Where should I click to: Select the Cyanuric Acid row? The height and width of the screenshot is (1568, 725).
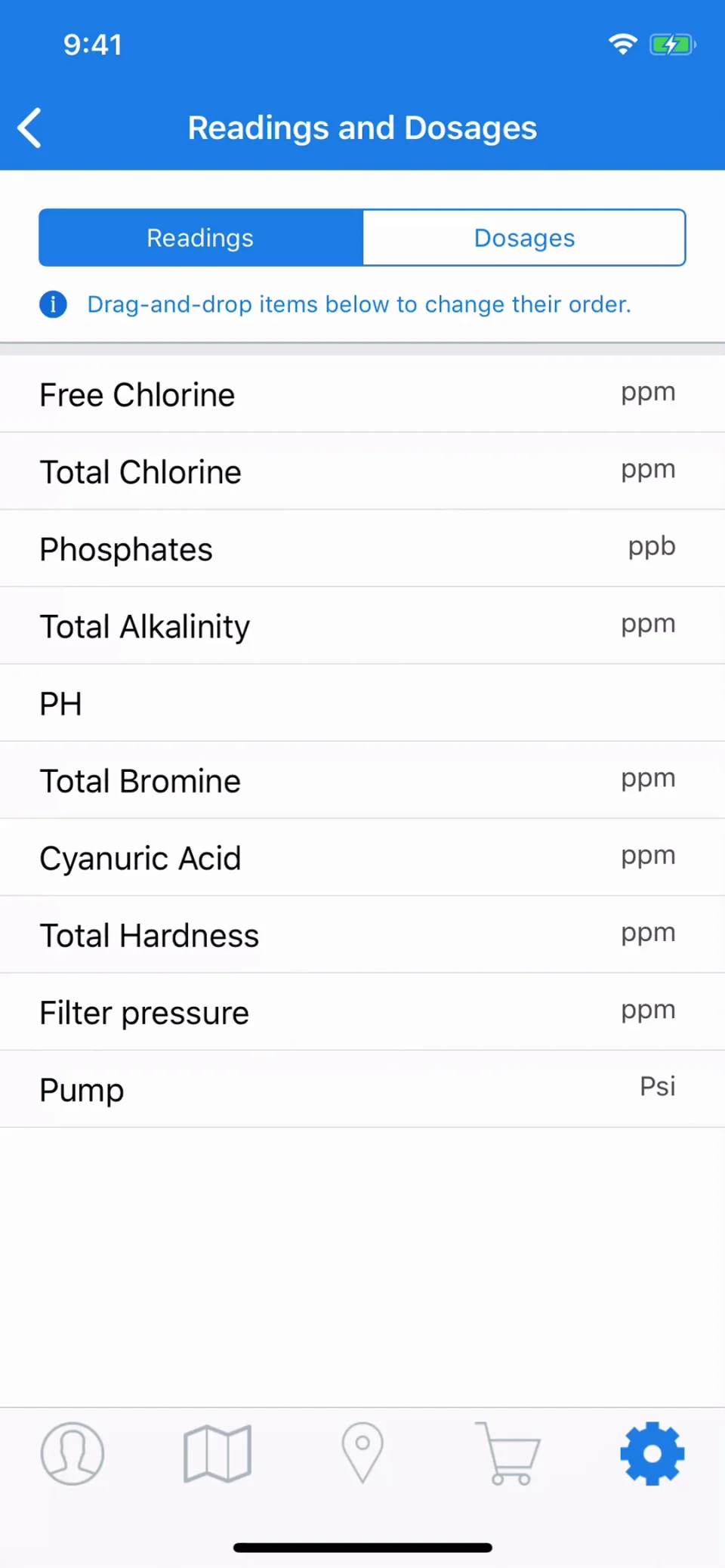[x=362, y=858]
